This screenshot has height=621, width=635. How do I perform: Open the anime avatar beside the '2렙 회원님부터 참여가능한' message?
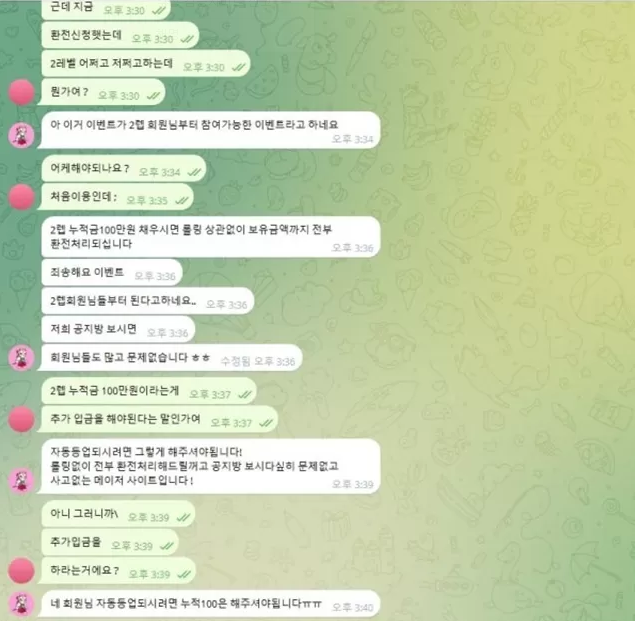(21, 135)
